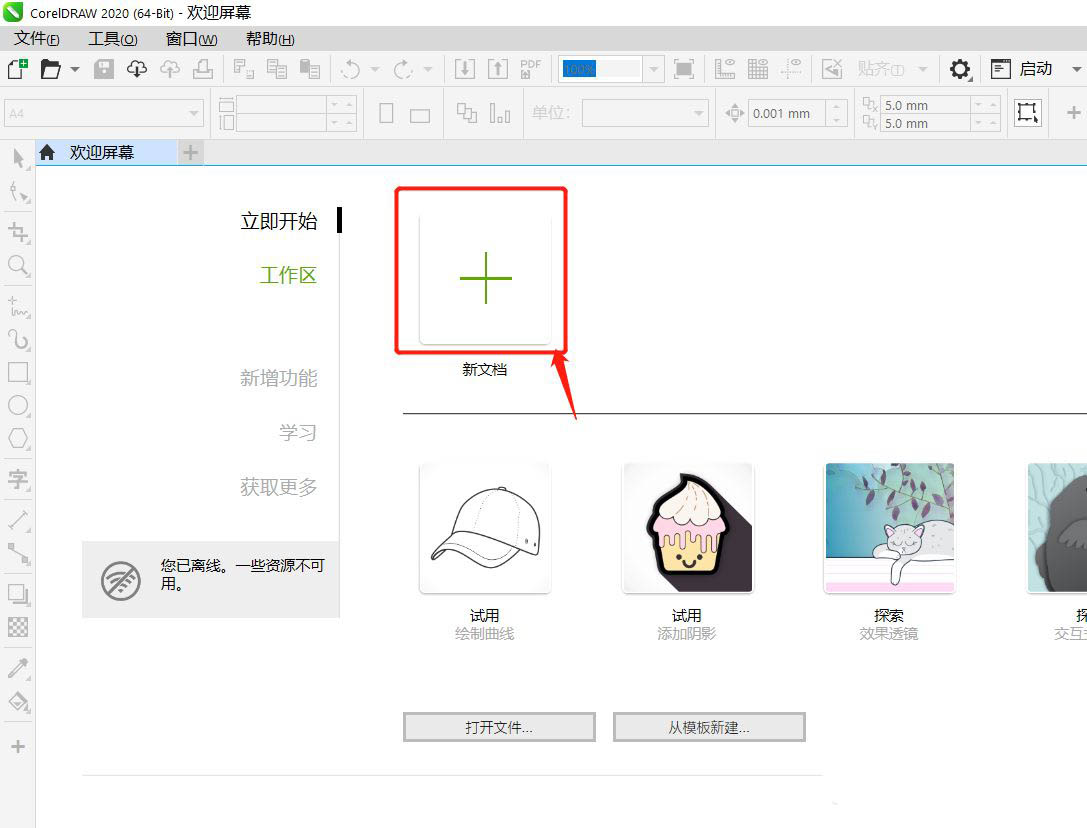1087x828 pixels.
Task: Select the Rectangle tool
Action: click(18, 373)
